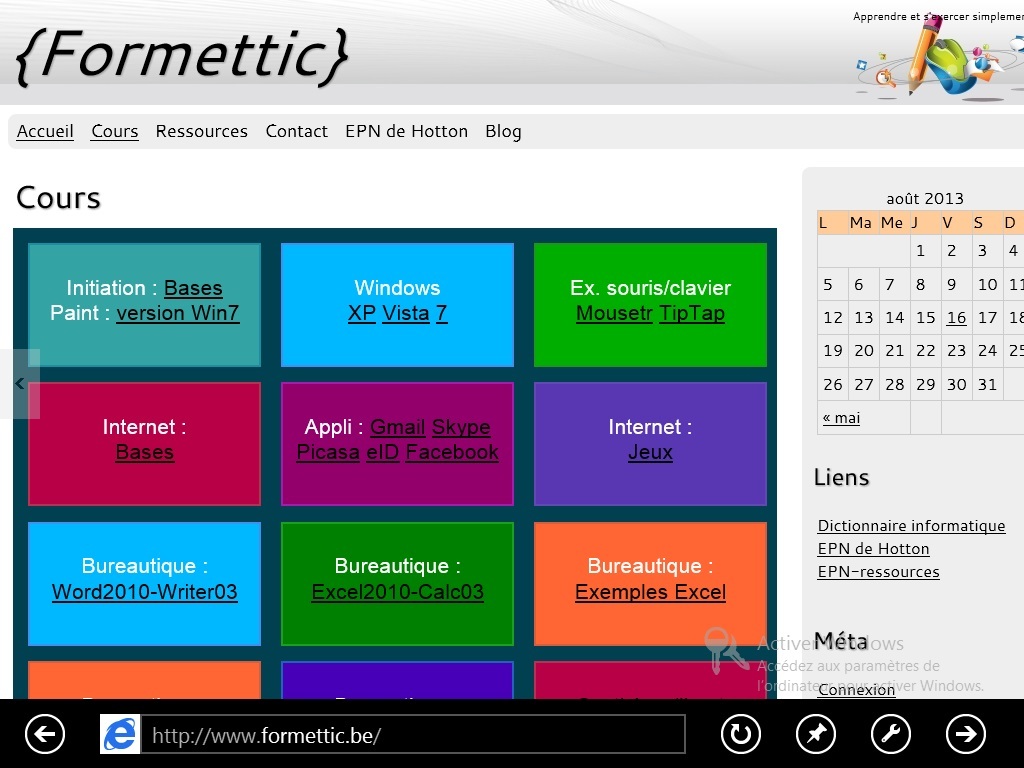The width and height of the screenshot is (1024, 768).
Task: Open the Paint version Win7 link
Action: [x=178, y=313]
